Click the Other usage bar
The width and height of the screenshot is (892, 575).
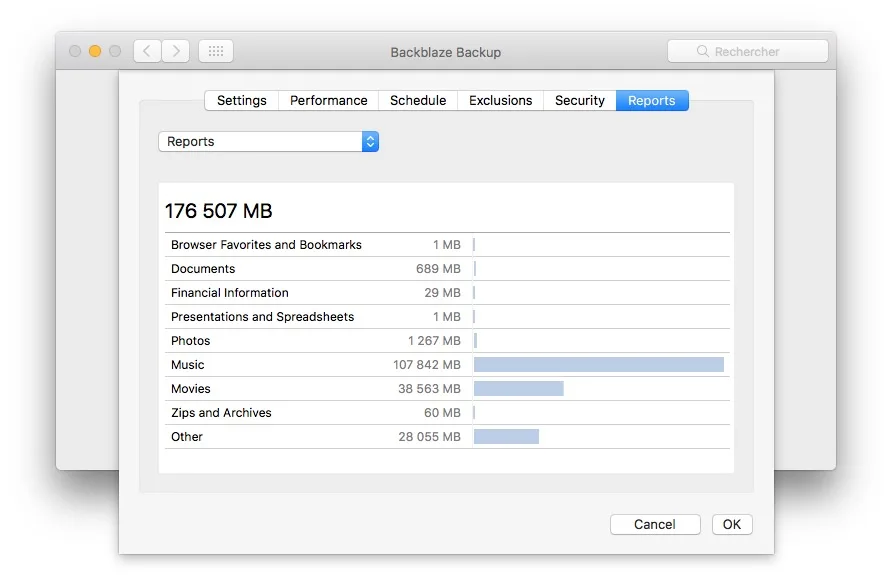pos(506,437)
